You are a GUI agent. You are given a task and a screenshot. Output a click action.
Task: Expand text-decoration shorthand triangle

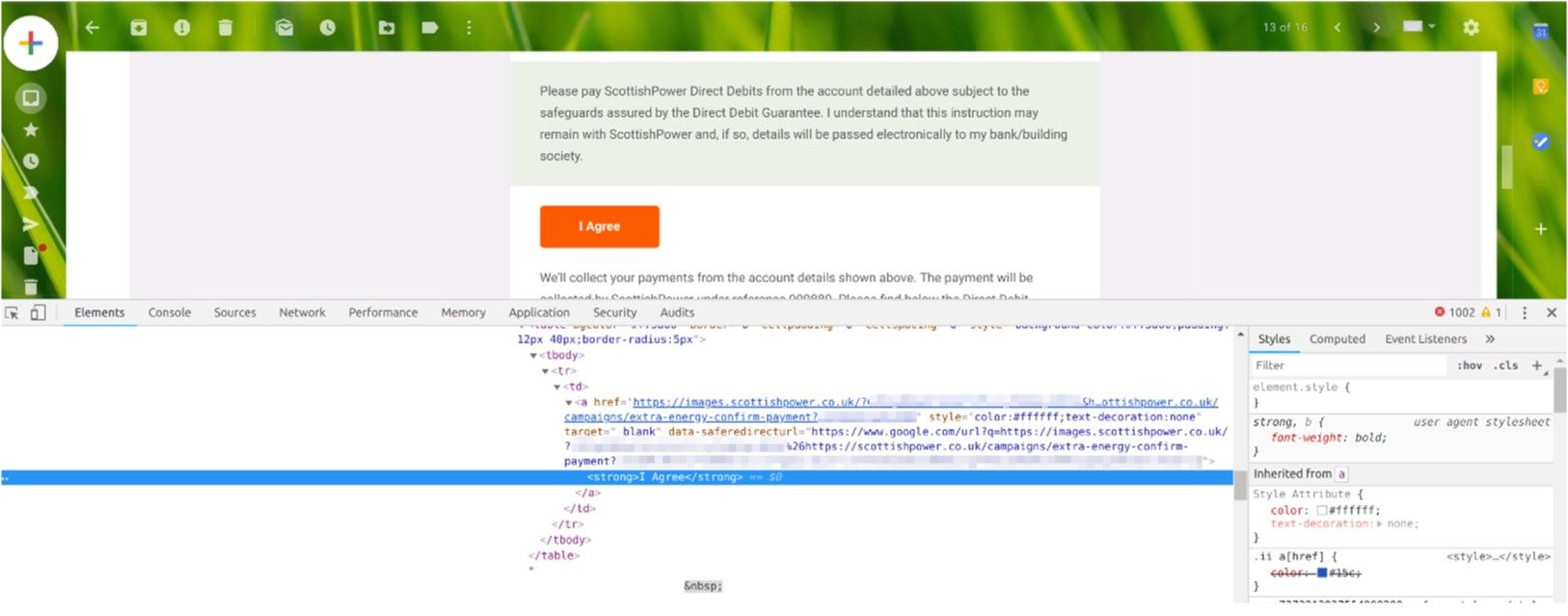coord(1380,524)
